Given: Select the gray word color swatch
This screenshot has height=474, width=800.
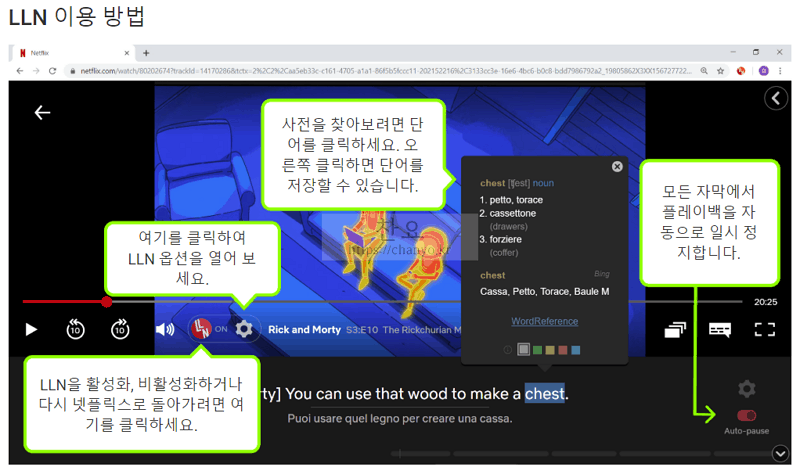Looking at the screenshot, I should tap(523, 350).
